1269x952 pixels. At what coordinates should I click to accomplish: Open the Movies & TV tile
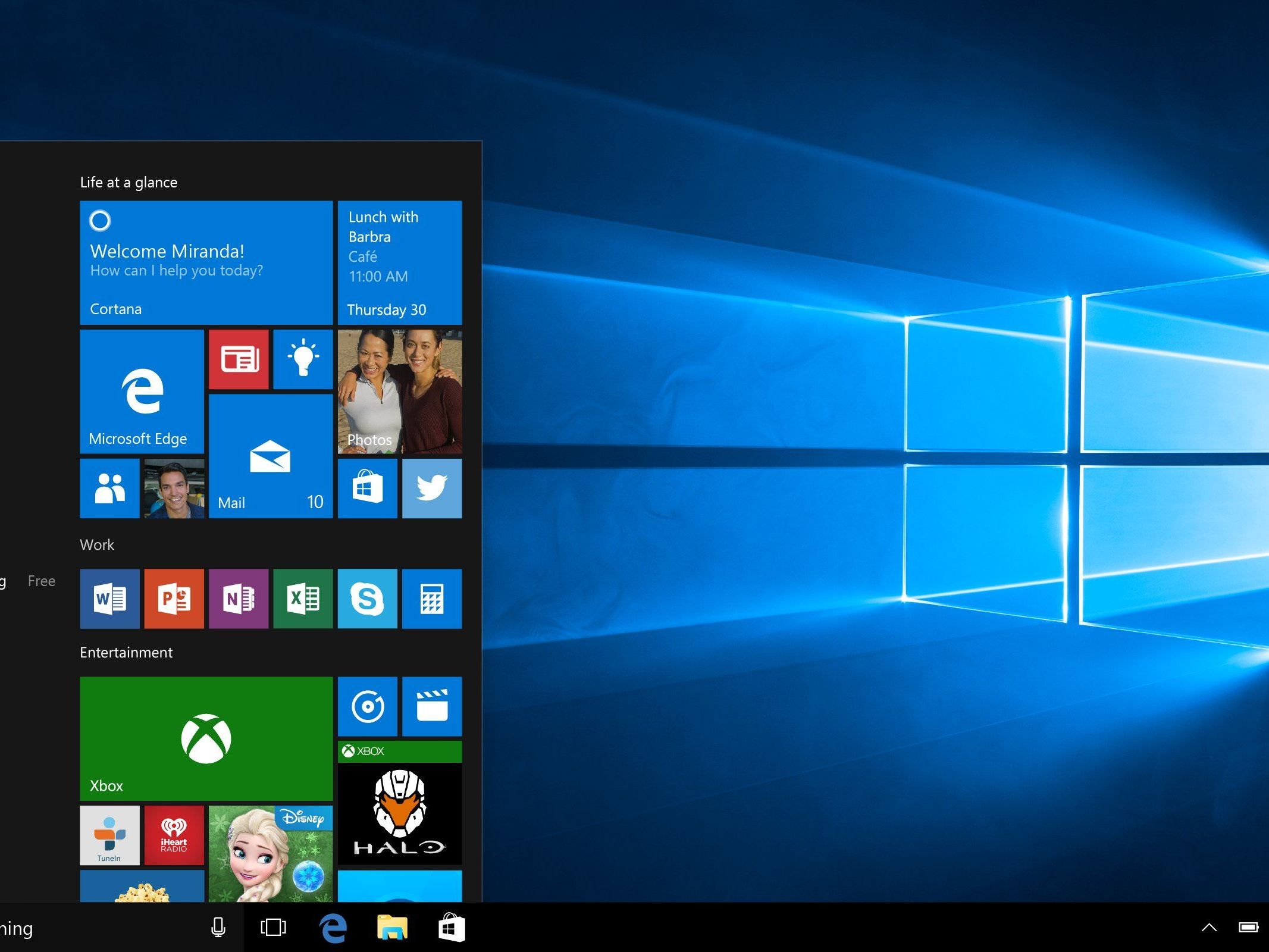pos(431,706)
